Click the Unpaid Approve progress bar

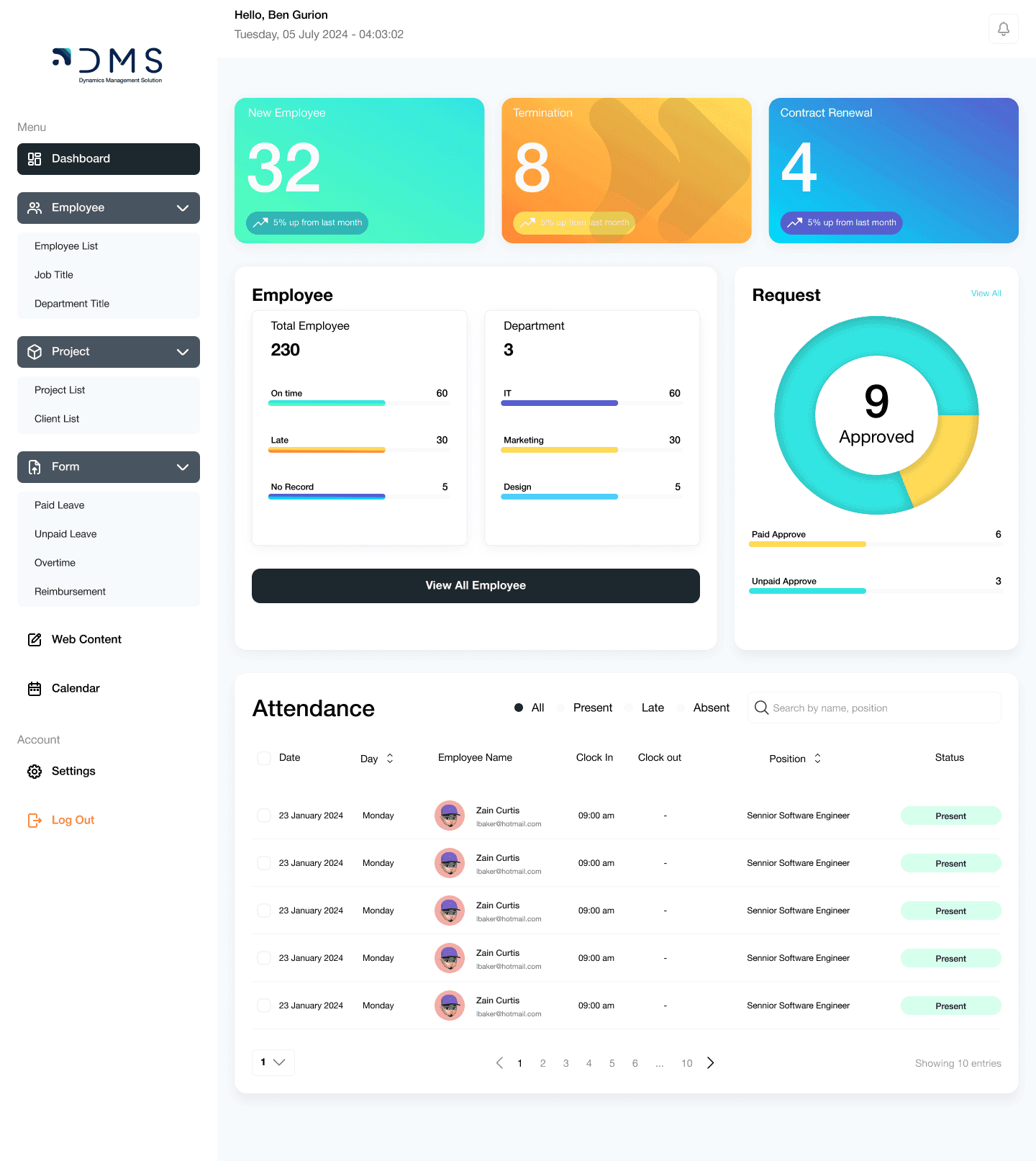click(x=876, y=591)
